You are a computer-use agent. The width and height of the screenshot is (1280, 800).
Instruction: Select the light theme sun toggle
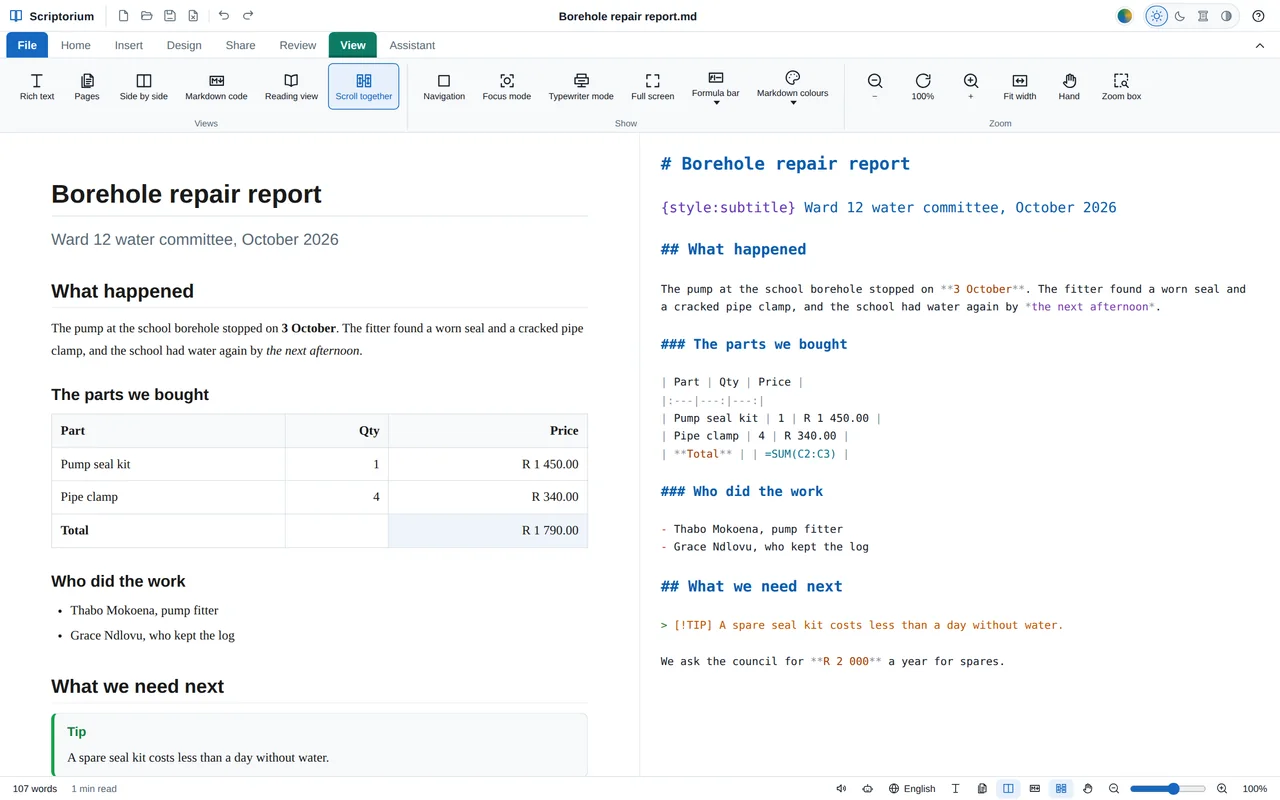click(1157, 16)
